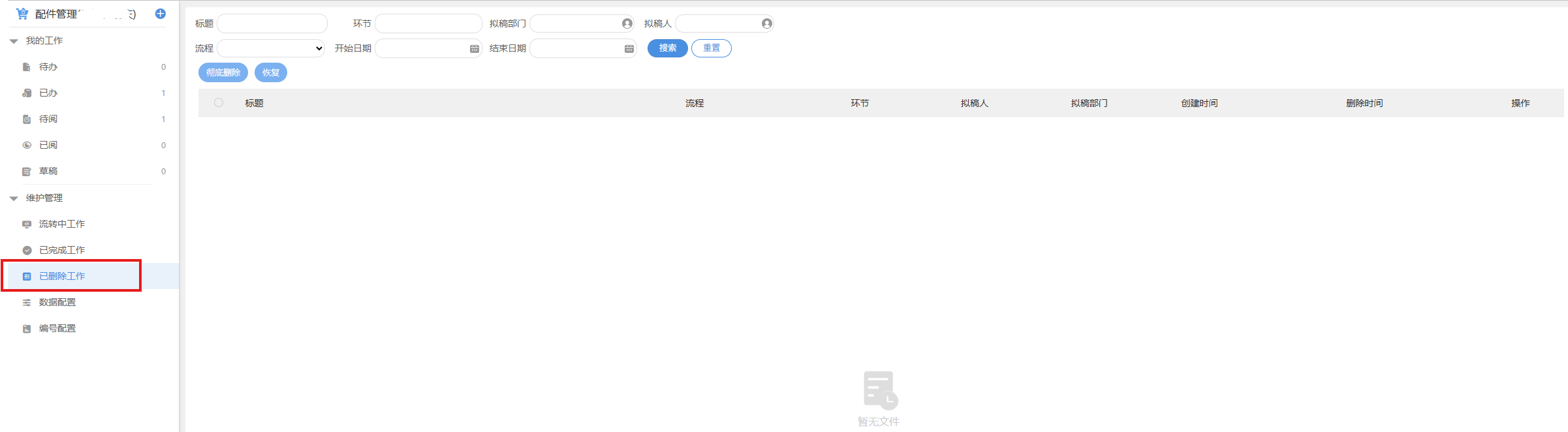Screen dimensions: 1568x432
Task: Open calendar for 结束日期
Action: coord(629,48)
